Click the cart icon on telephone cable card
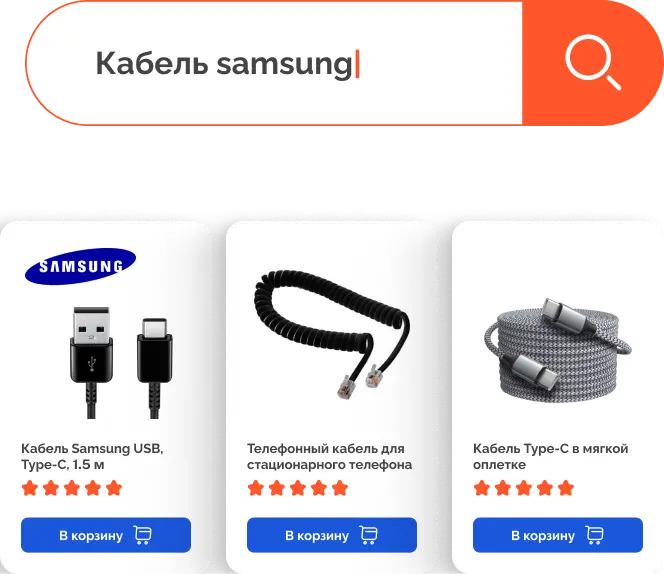 pyautogui.click(x=368, y=535)
